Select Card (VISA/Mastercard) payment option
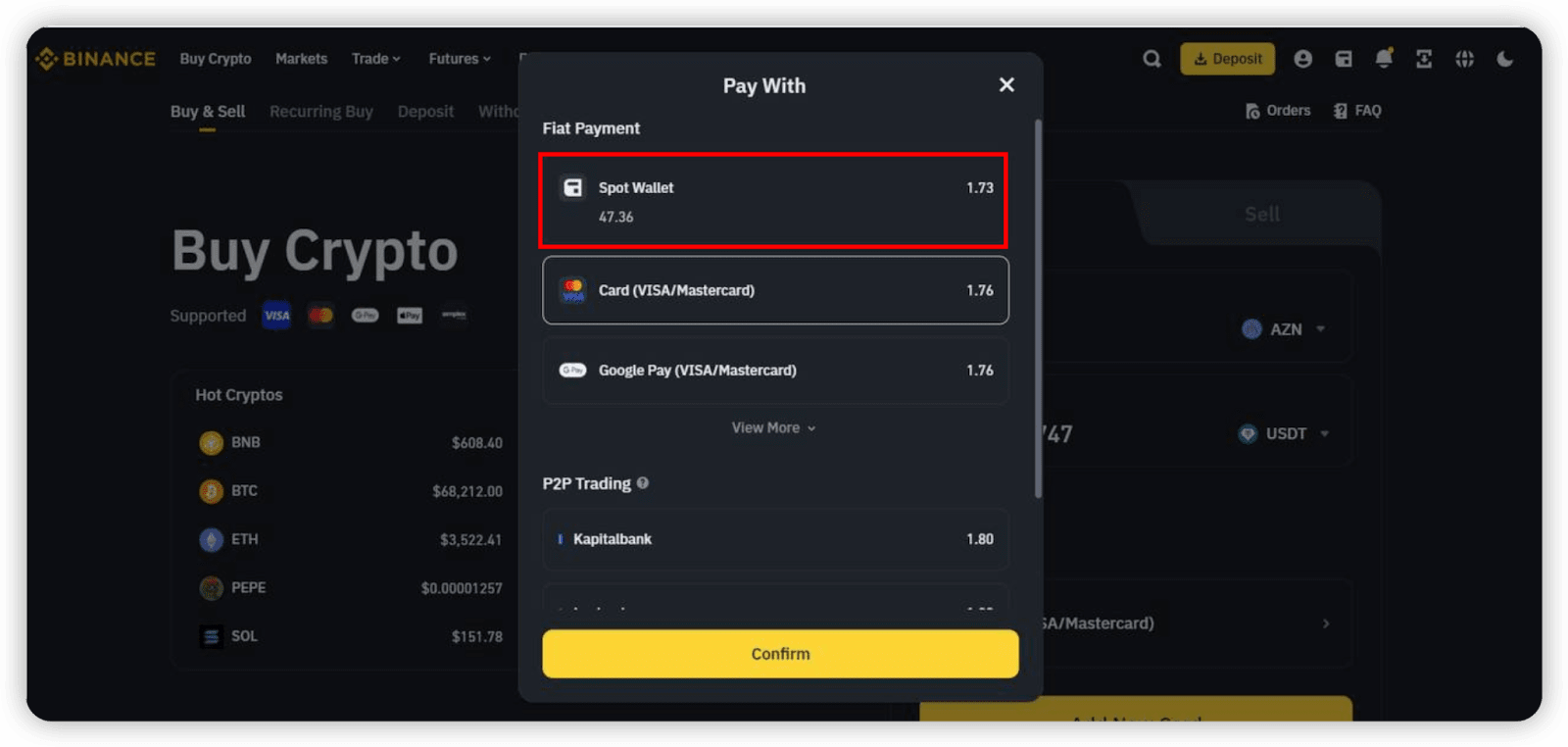The height and width of the screenshot is (747, 1568). [x=775, y=290]
